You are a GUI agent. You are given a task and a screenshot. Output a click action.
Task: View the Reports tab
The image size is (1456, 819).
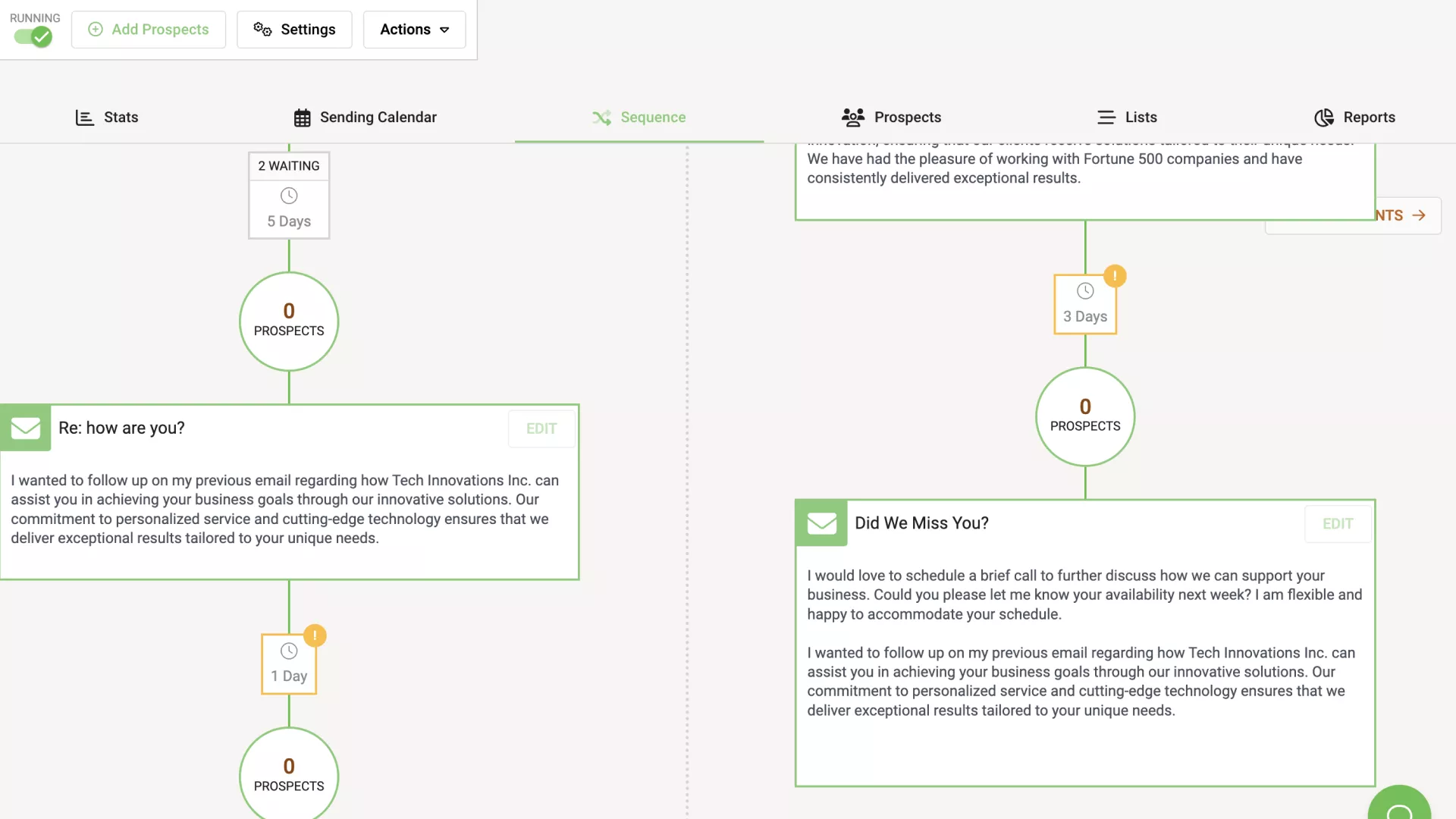tap(1354, 118)
